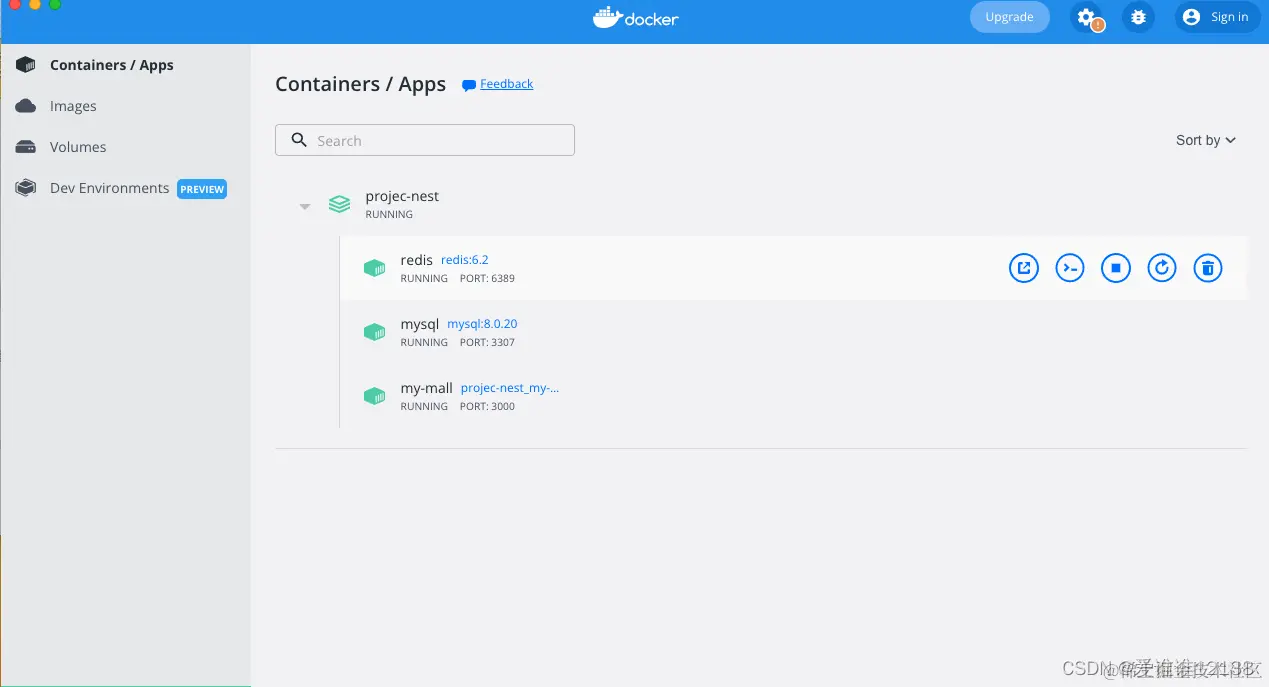Open the redis:6.2 image link

465,260
